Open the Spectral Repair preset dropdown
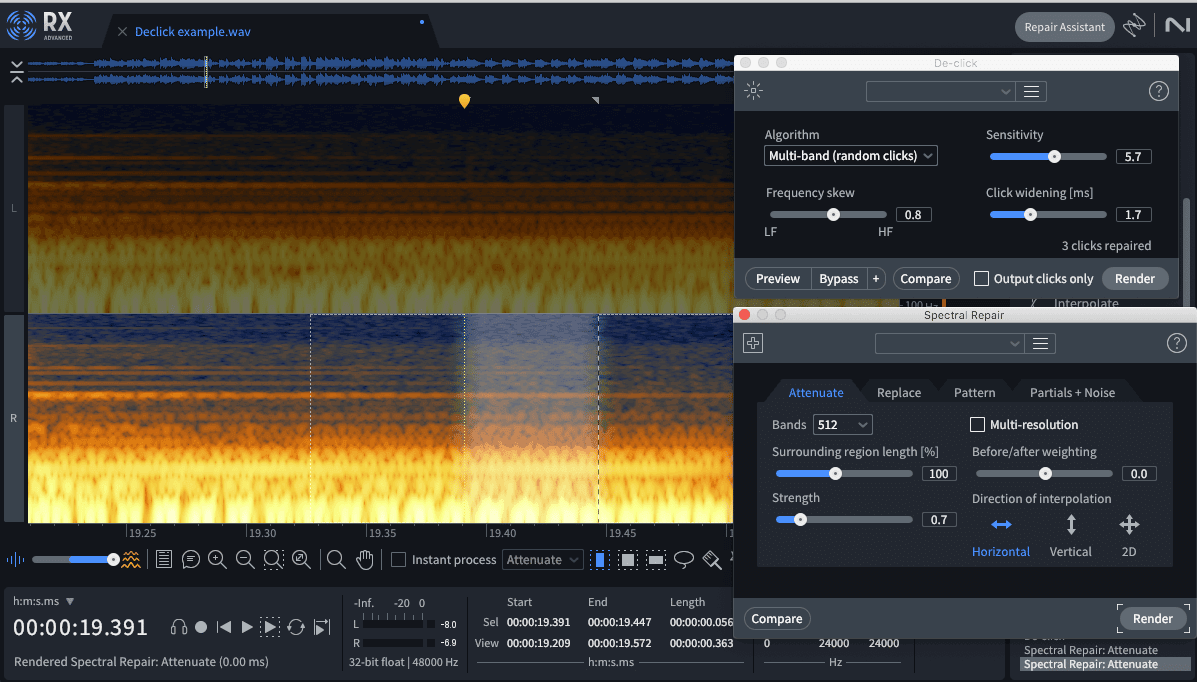 tap(950, 344)
